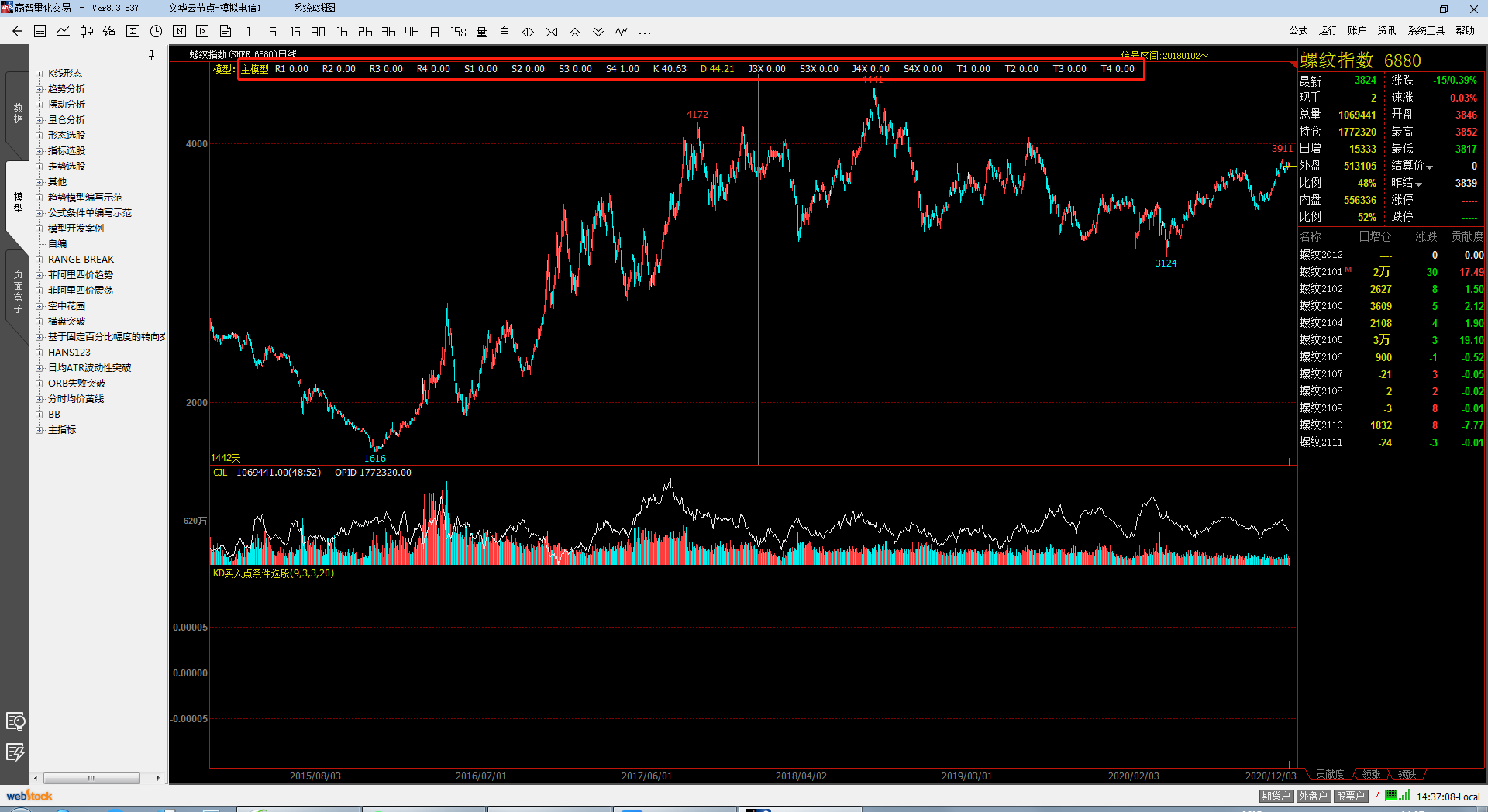Click the double up-chevron toolbar icon
The height and width of the screenshot is (812, 1488).
point(574,32)
